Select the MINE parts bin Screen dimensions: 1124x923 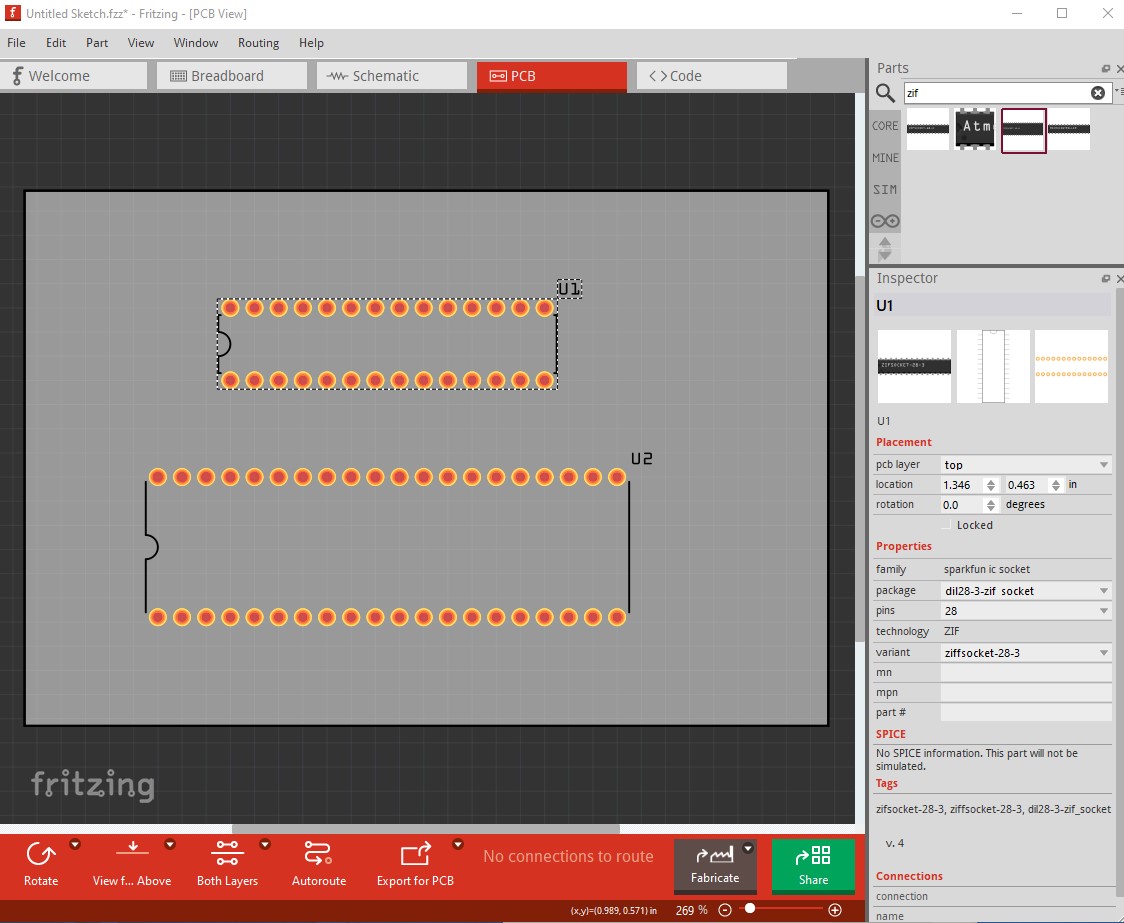pyautogui.click(x=885, y=158)
